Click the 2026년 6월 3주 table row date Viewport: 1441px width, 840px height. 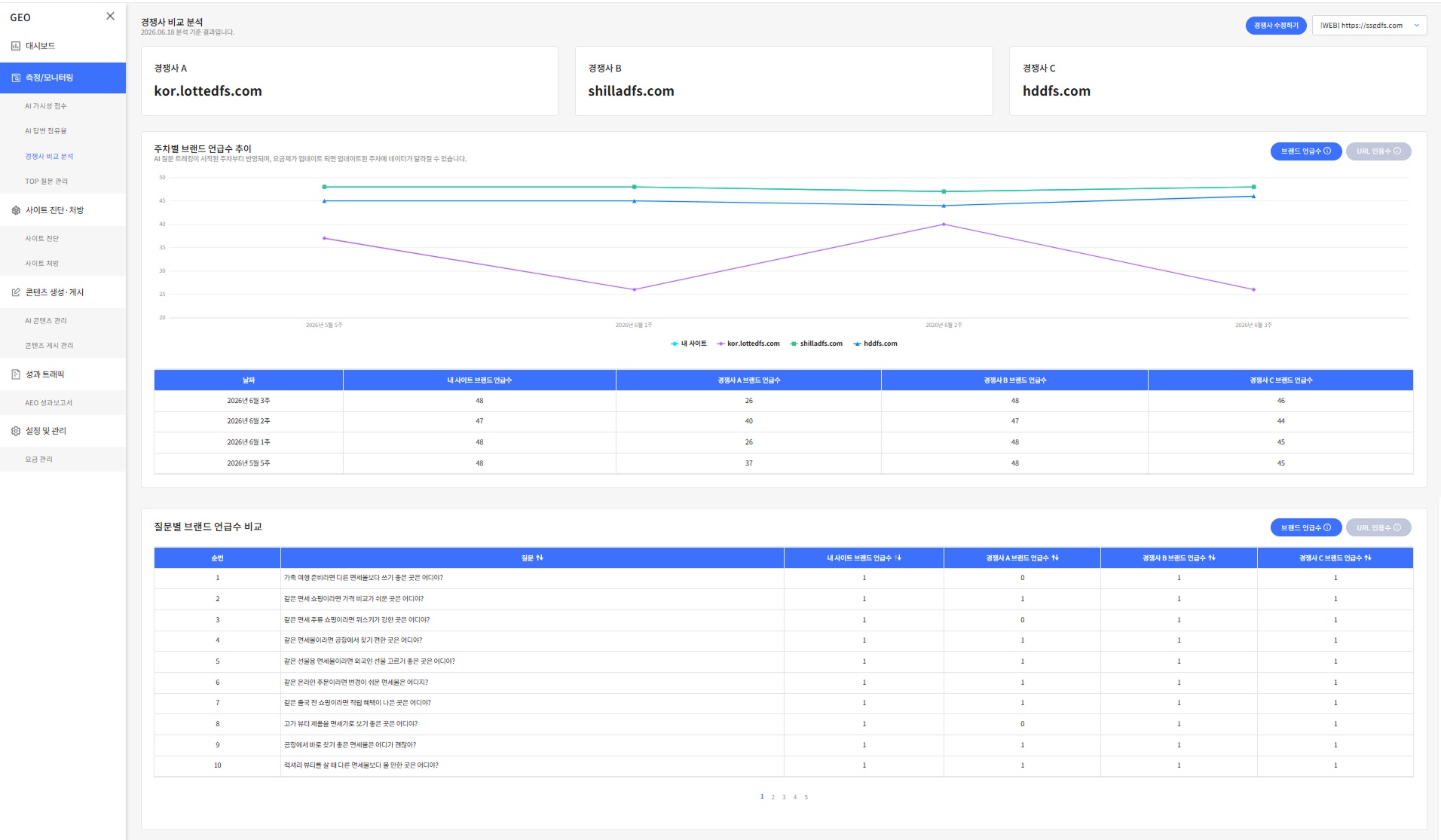[249, 401]
